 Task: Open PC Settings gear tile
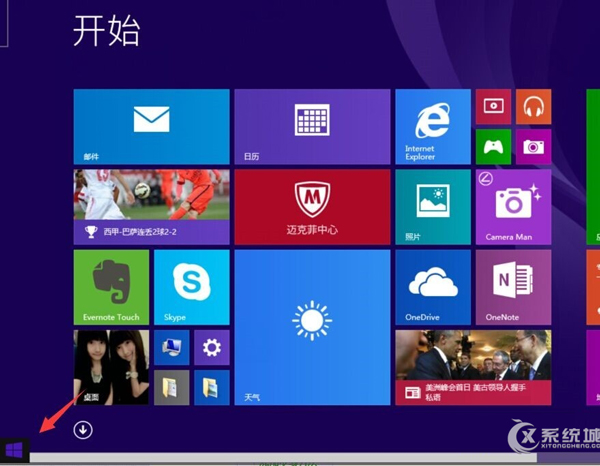click(212, 347)
